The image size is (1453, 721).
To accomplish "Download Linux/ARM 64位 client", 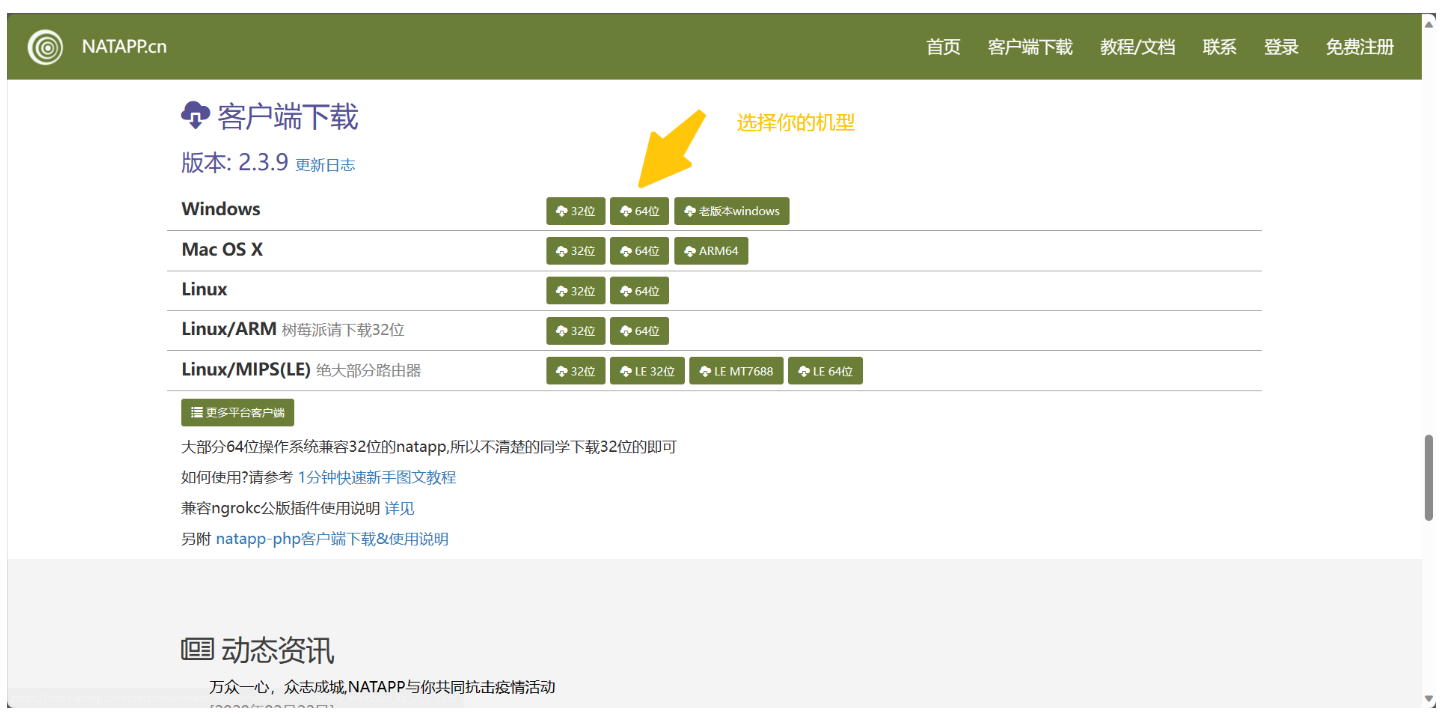I will tap(640, 331).
